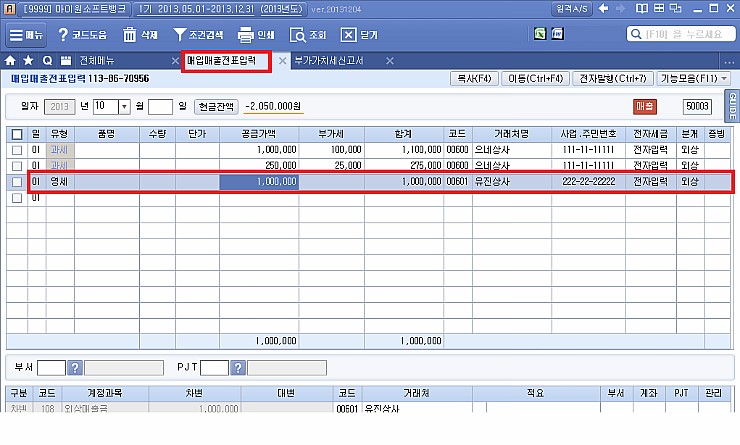
Task: Click the 부가세 25,000 cell
Action: coord(332,166)
